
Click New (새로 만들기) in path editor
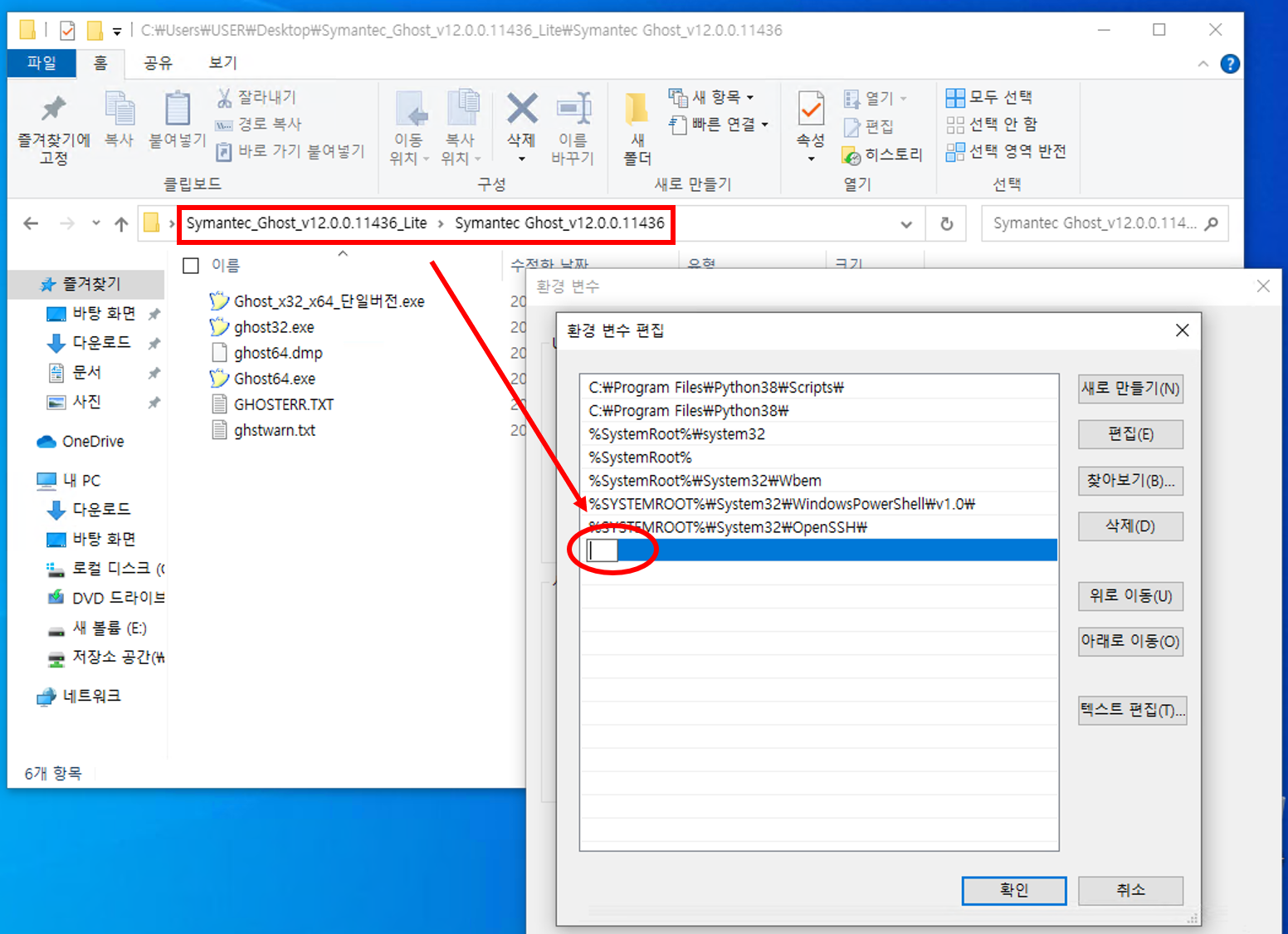coord(1130,389)
